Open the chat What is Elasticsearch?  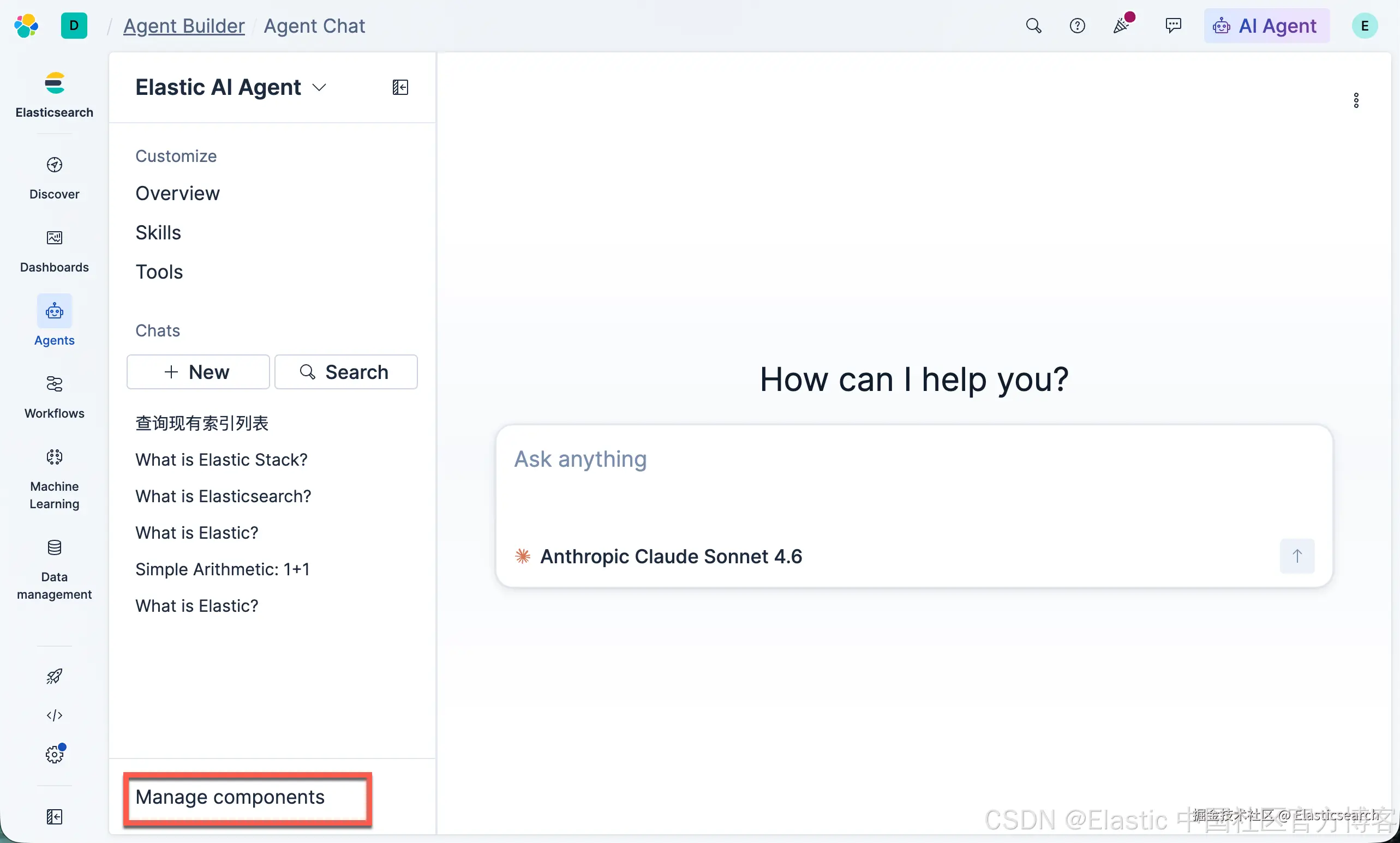[223, 496]
